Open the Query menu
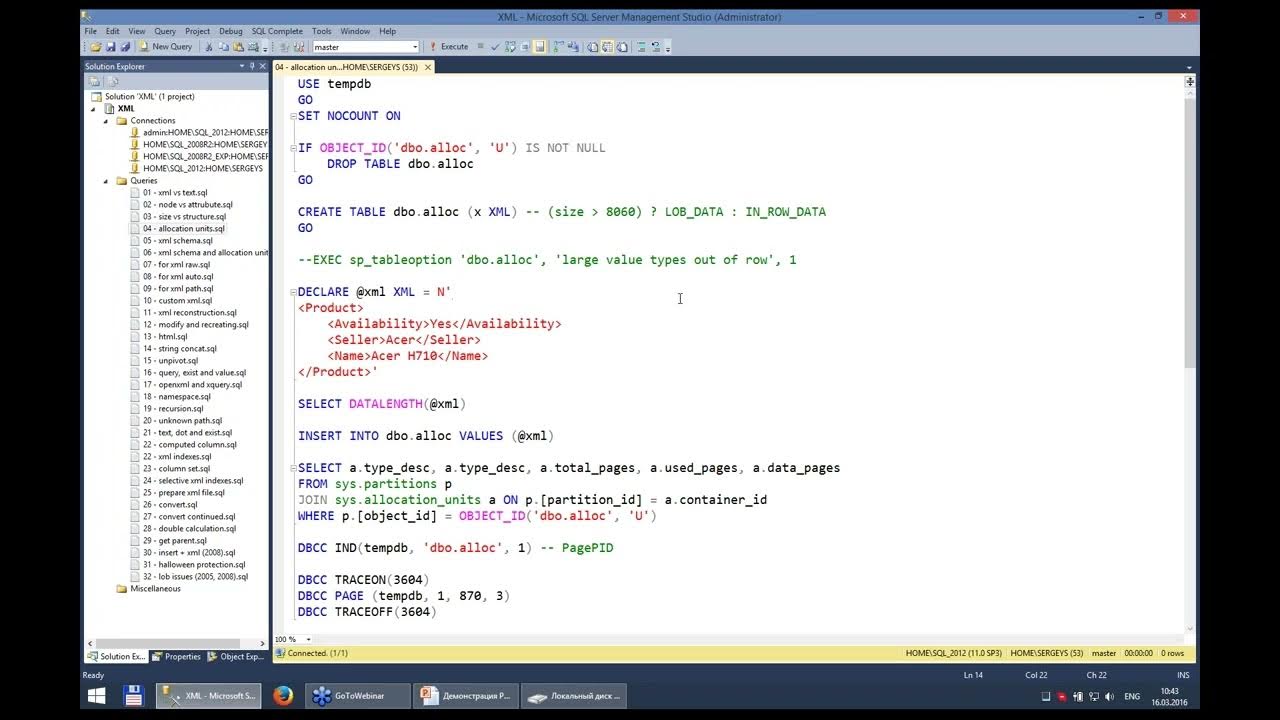 click(x=165, y=31)
